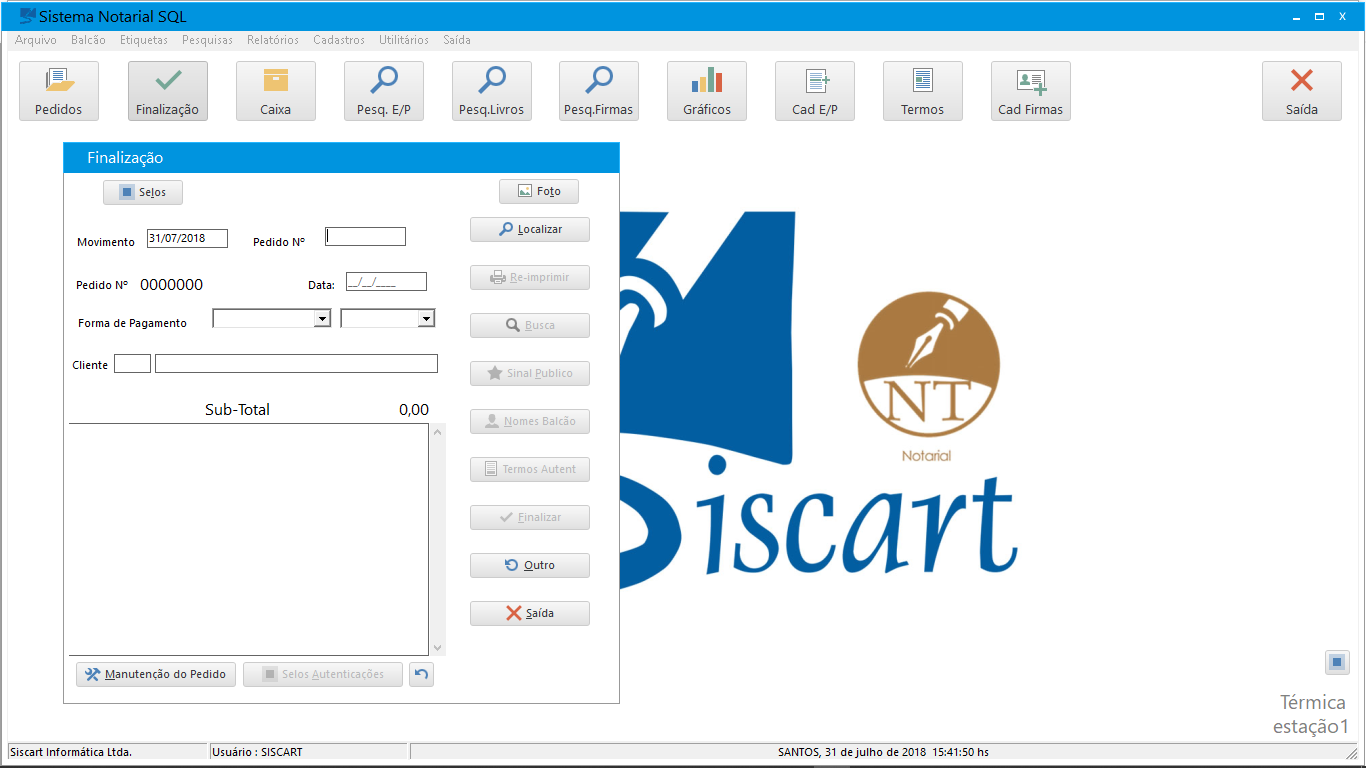Open Pesq. E/P search toolbar button
Screen dimensions: 1366x768
point(383,91)
